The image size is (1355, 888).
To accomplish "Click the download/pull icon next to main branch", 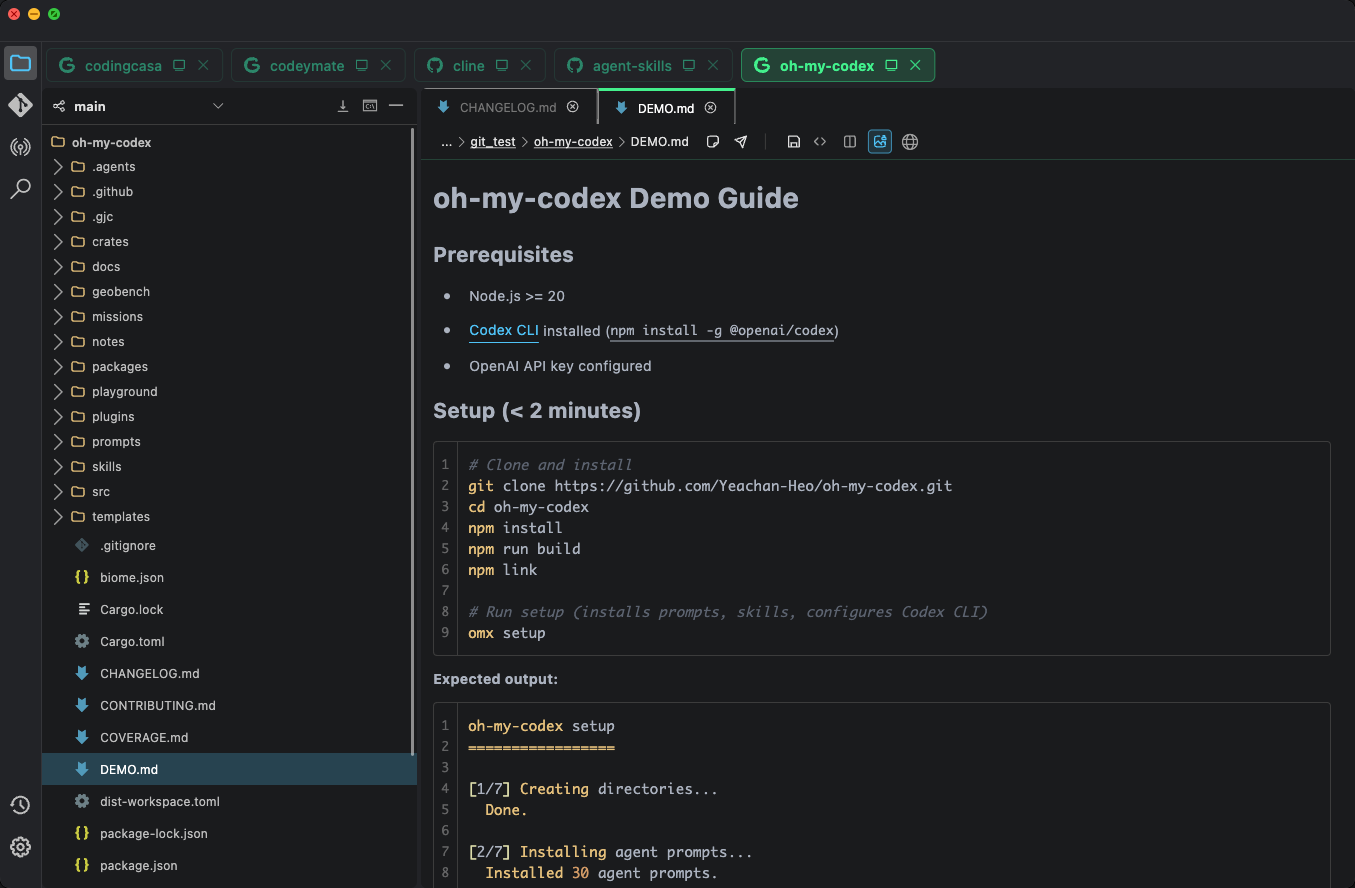I will [343, 106].
